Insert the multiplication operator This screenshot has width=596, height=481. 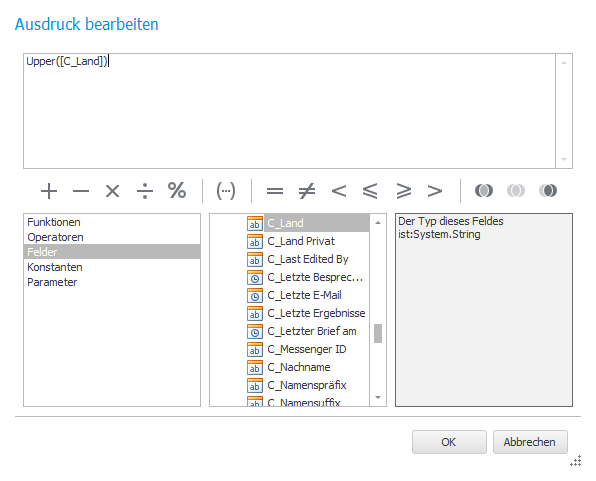pyautogui.click(x=113, y=190)
